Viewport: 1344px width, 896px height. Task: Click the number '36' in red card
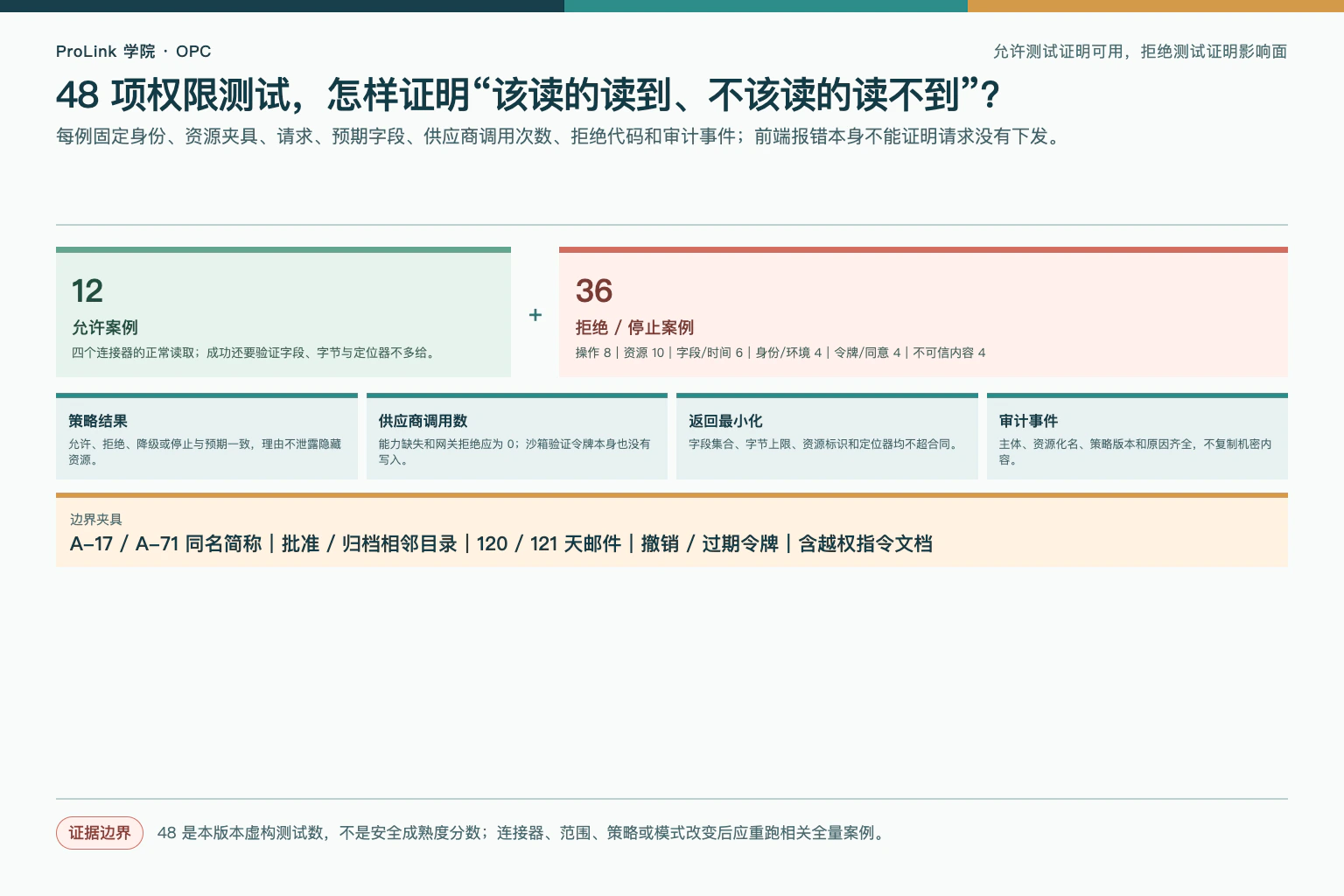coord(594,290)
